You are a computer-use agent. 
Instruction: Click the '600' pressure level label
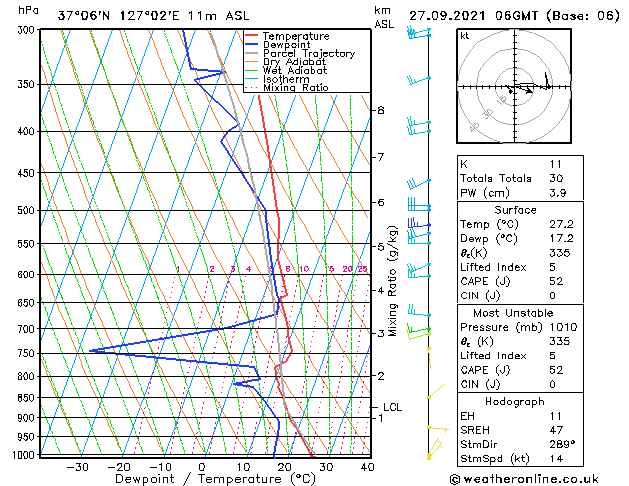[28, 275]
